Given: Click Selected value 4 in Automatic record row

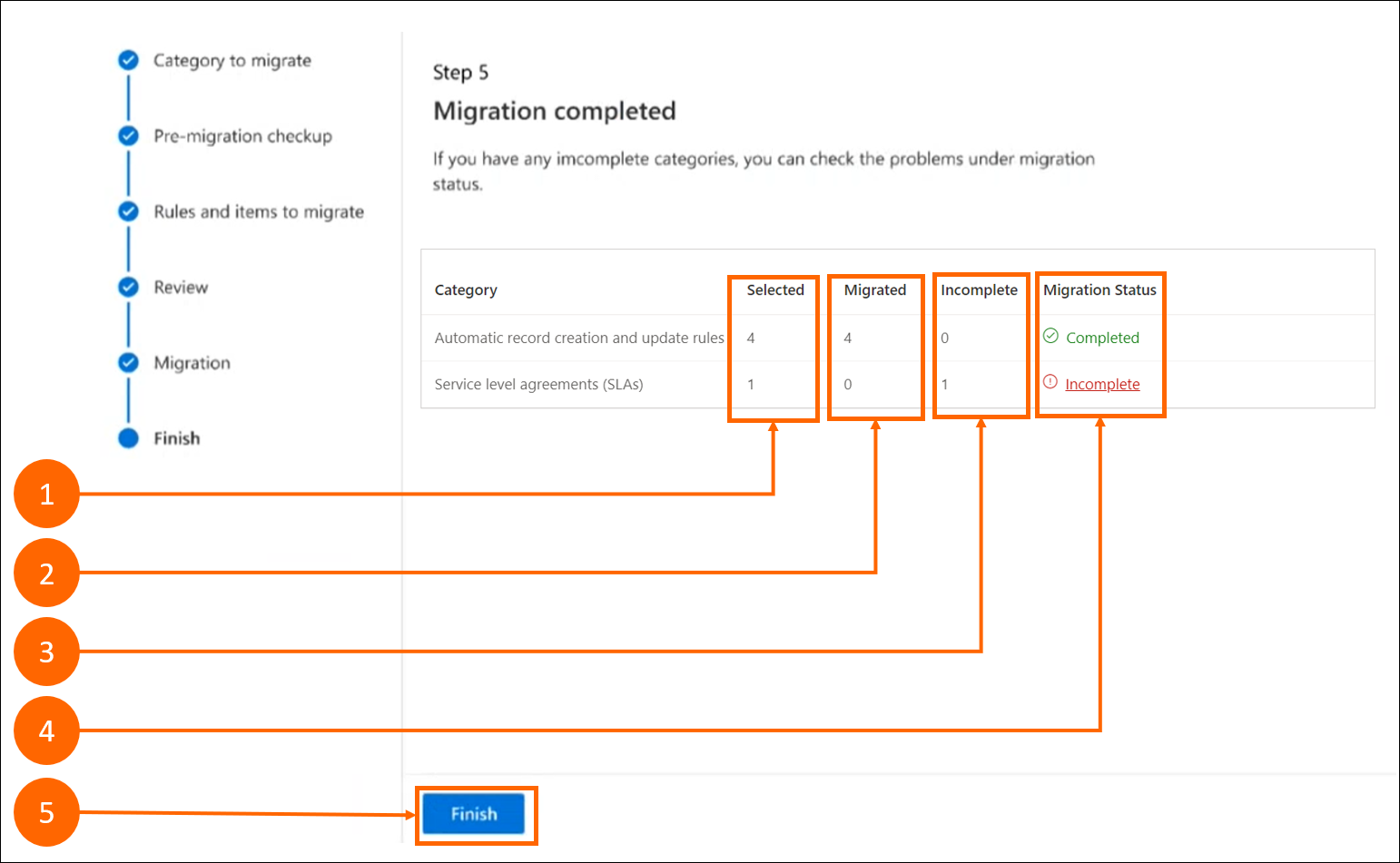Looking at the screenshot, I should (751, 338).
